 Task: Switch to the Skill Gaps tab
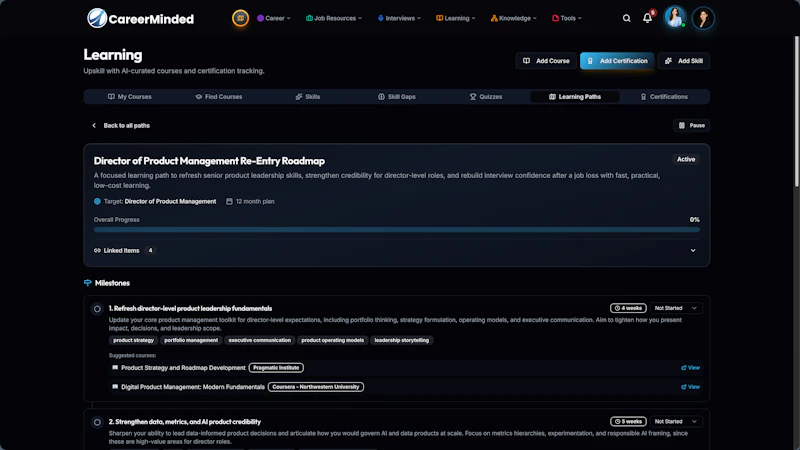397,96
